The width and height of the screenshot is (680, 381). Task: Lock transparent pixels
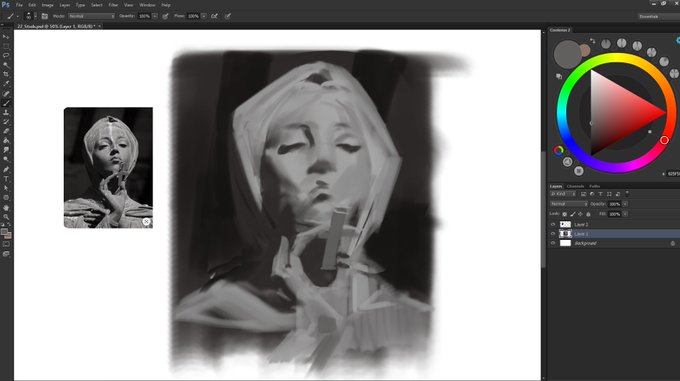(x=564, y=214)
